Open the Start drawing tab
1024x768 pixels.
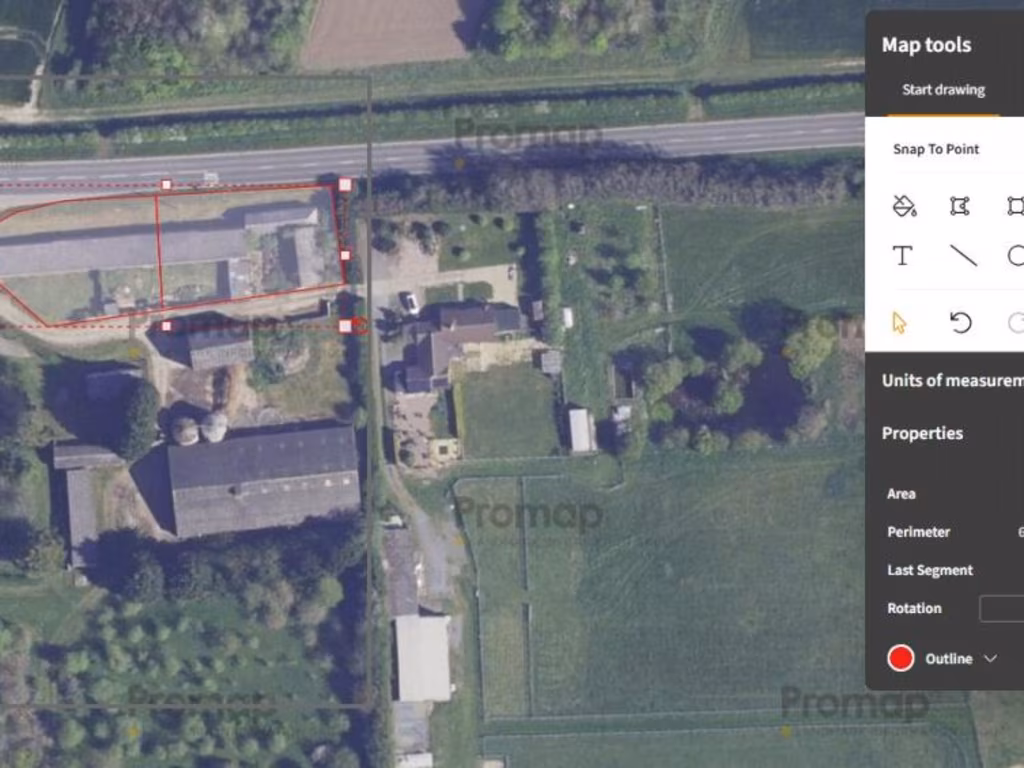tap(943, 90)
